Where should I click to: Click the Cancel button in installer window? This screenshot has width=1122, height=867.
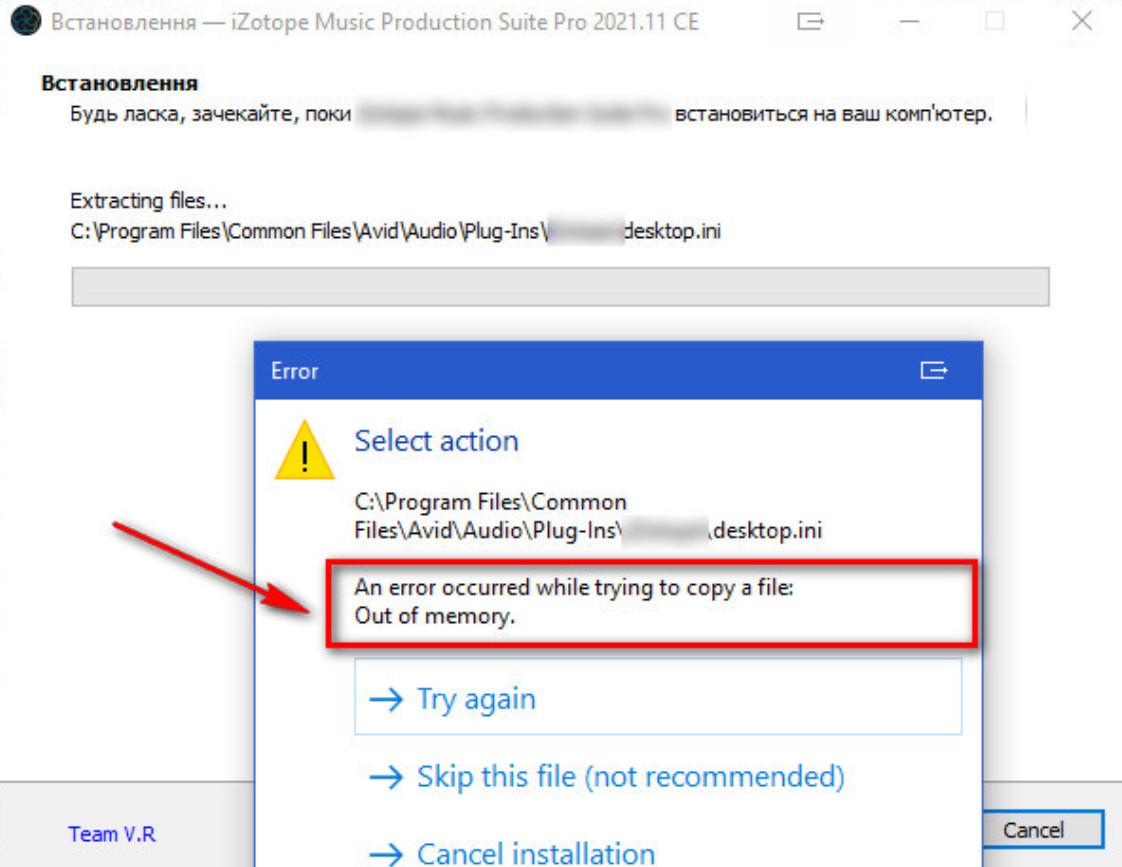[x=1042, y=830]
